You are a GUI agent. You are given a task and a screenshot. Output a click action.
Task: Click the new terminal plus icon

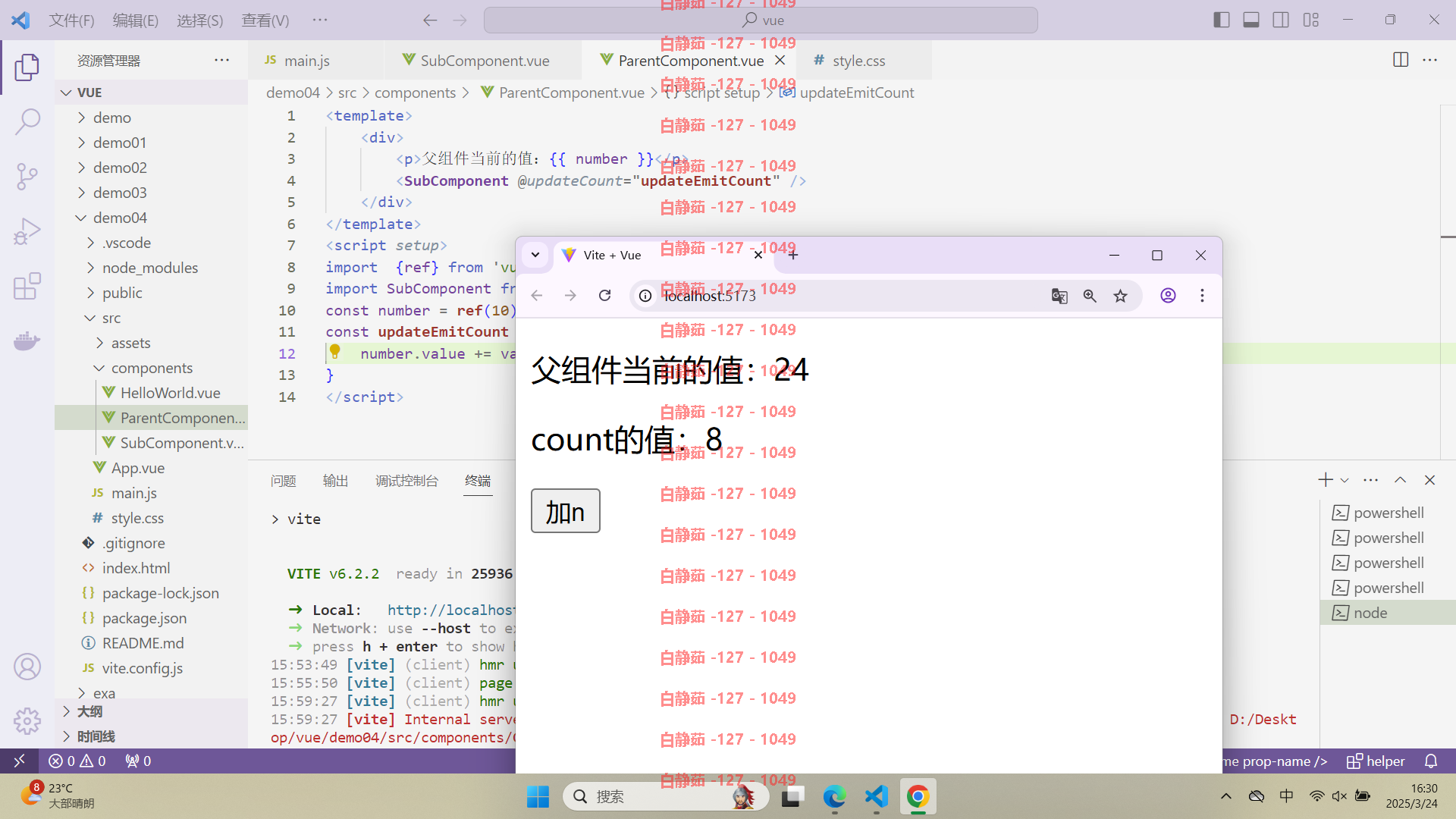(x=1325, y=480)
